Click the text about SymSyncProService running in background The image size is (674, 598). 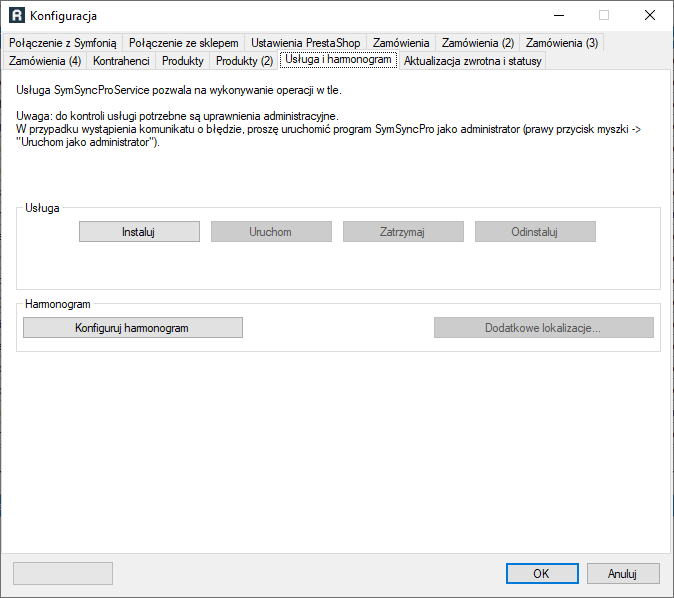179,90
